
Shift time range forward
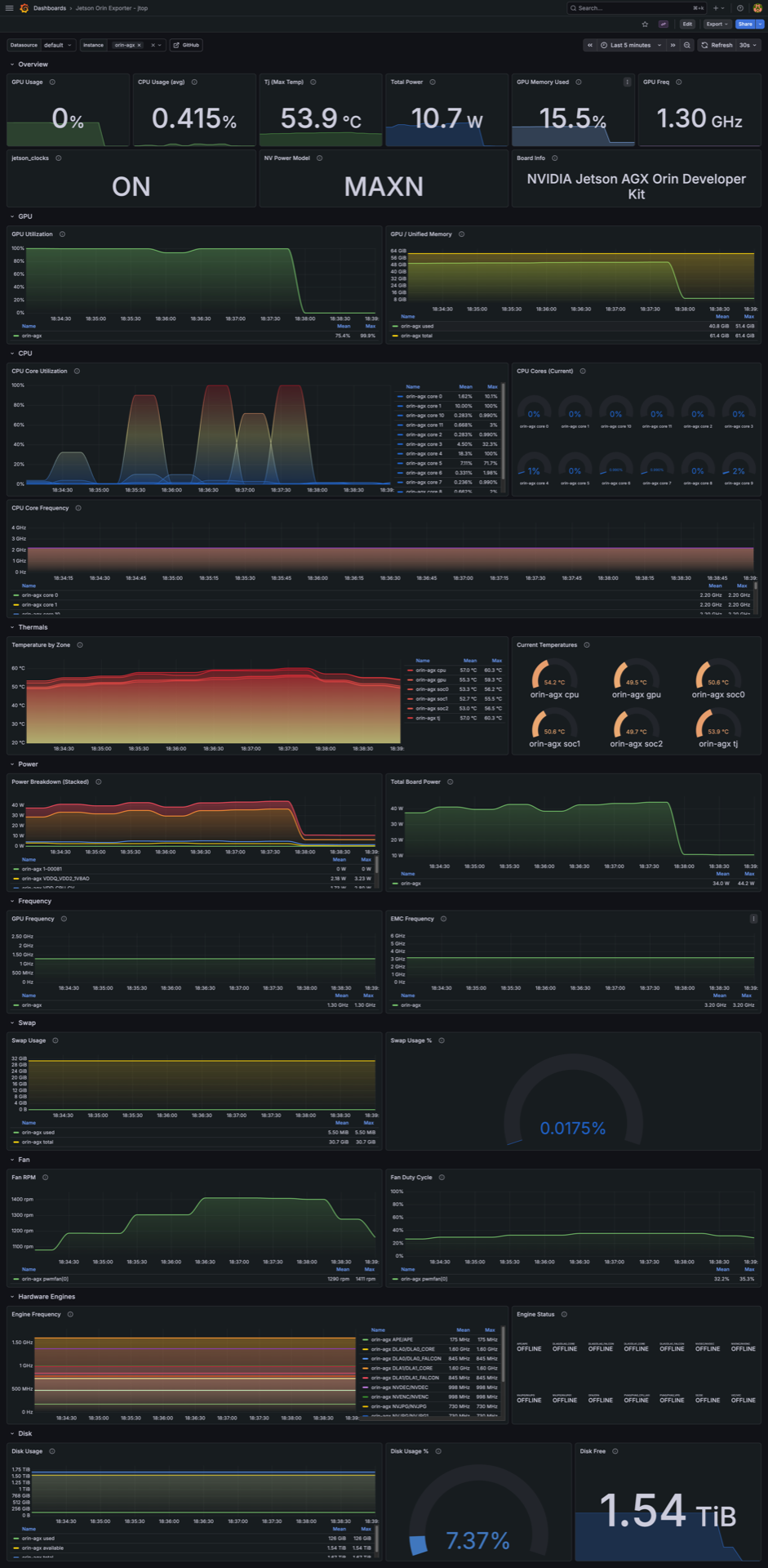click(673, 45)
